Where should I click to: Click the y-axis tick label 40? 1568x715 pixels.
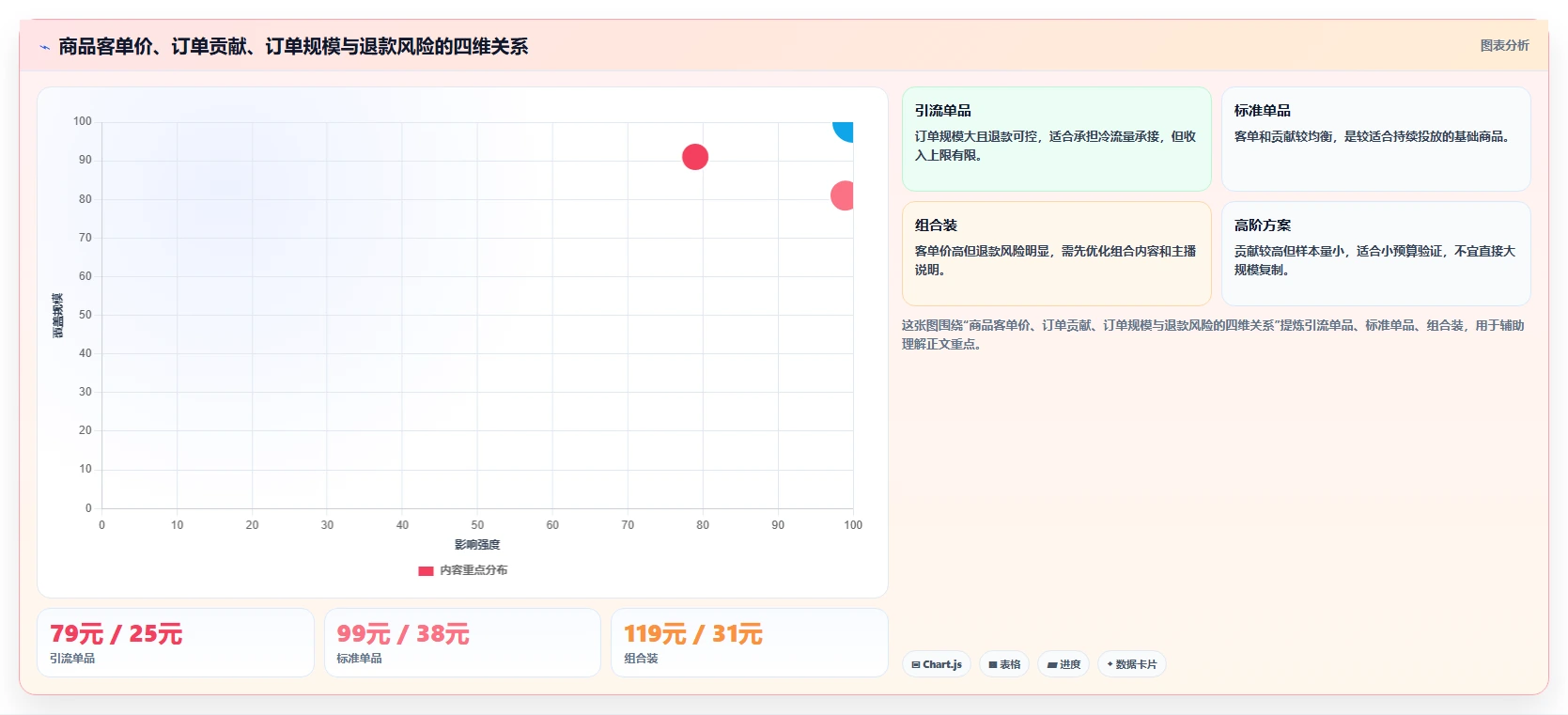pos(85,353)
